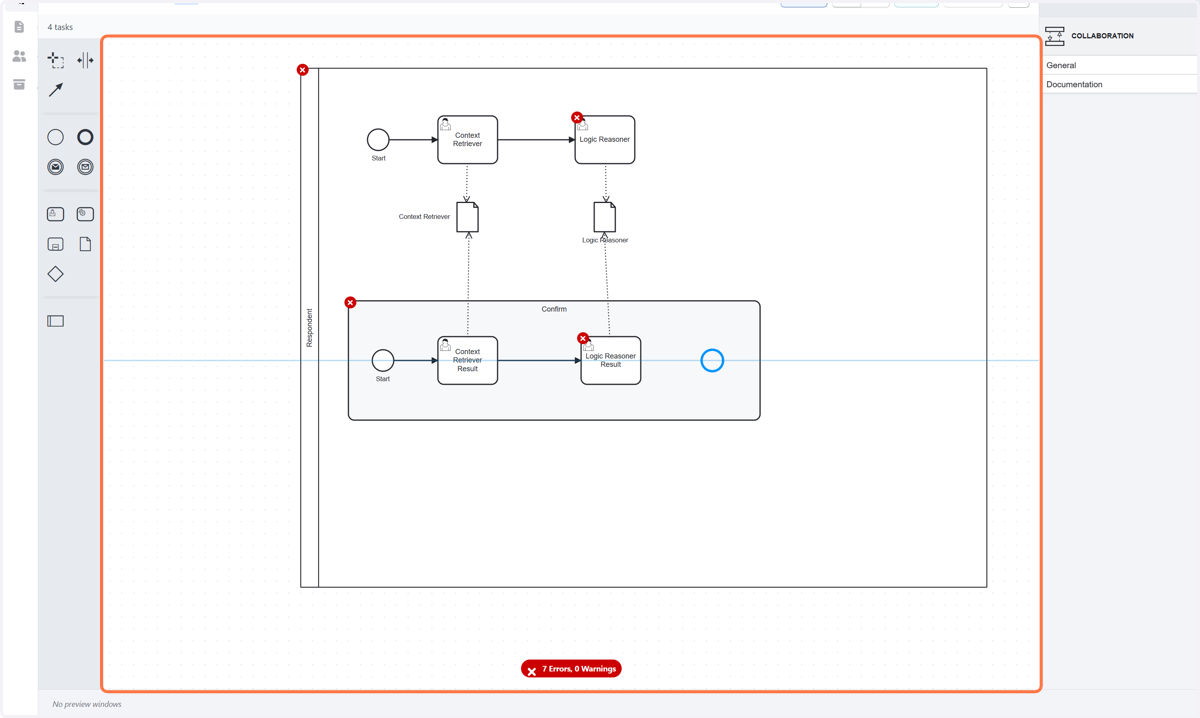Select the Context Retriever Result task
Screen dimensions: 1200x718
click(x=467, y=360)
